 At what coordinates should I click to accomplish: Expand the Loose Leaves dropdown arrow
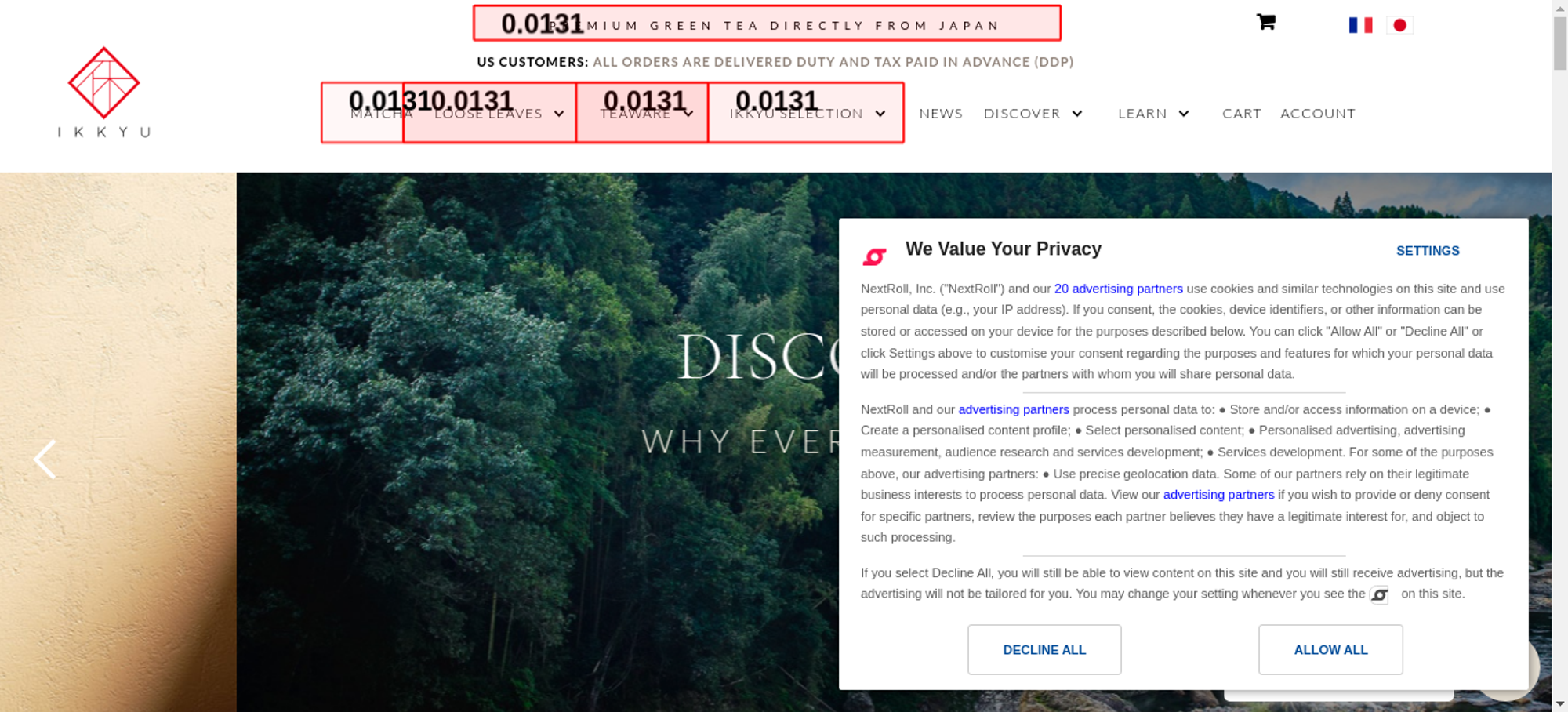[x=559, y=114]
